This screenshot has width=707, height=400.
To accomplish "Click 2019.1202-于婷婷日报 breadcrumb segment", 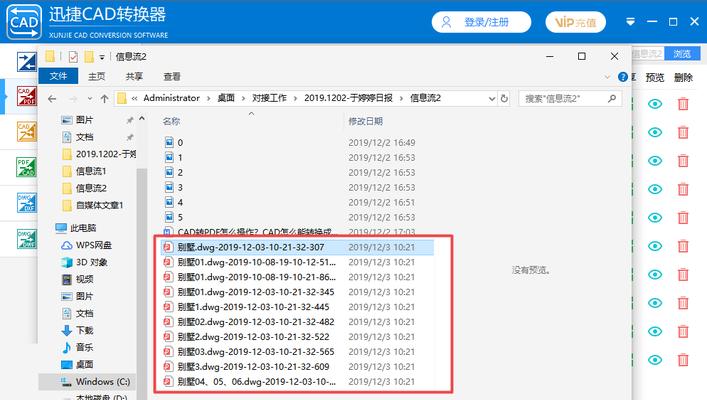I will [x=348, y=98].
